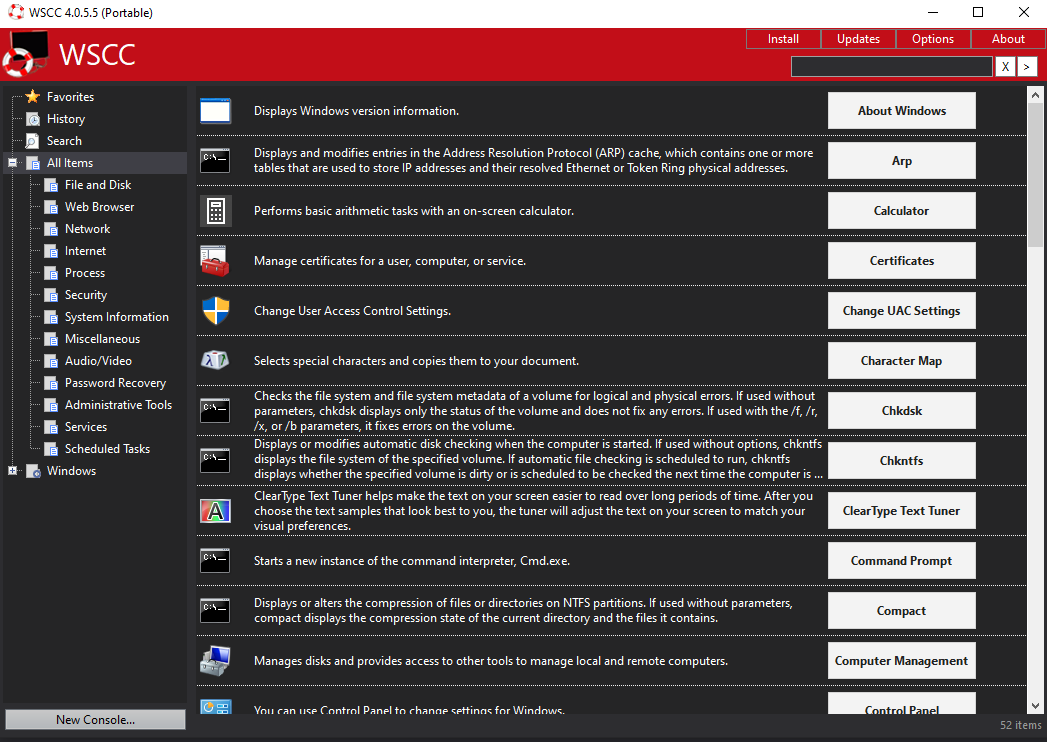Click the Control Panel row icon
The width and height of the screenshot is (1047, 742).
click(215, 707)
